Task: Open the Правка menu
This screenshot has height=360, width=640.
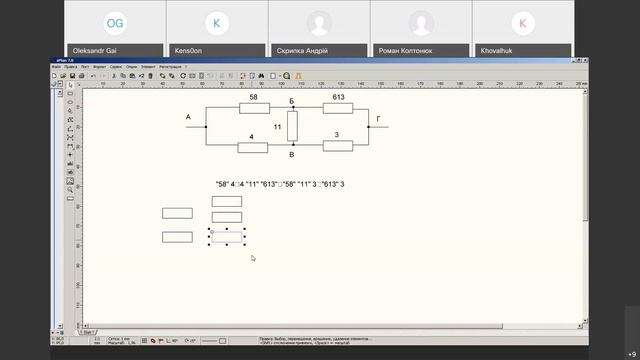Action: click(71, 67)
